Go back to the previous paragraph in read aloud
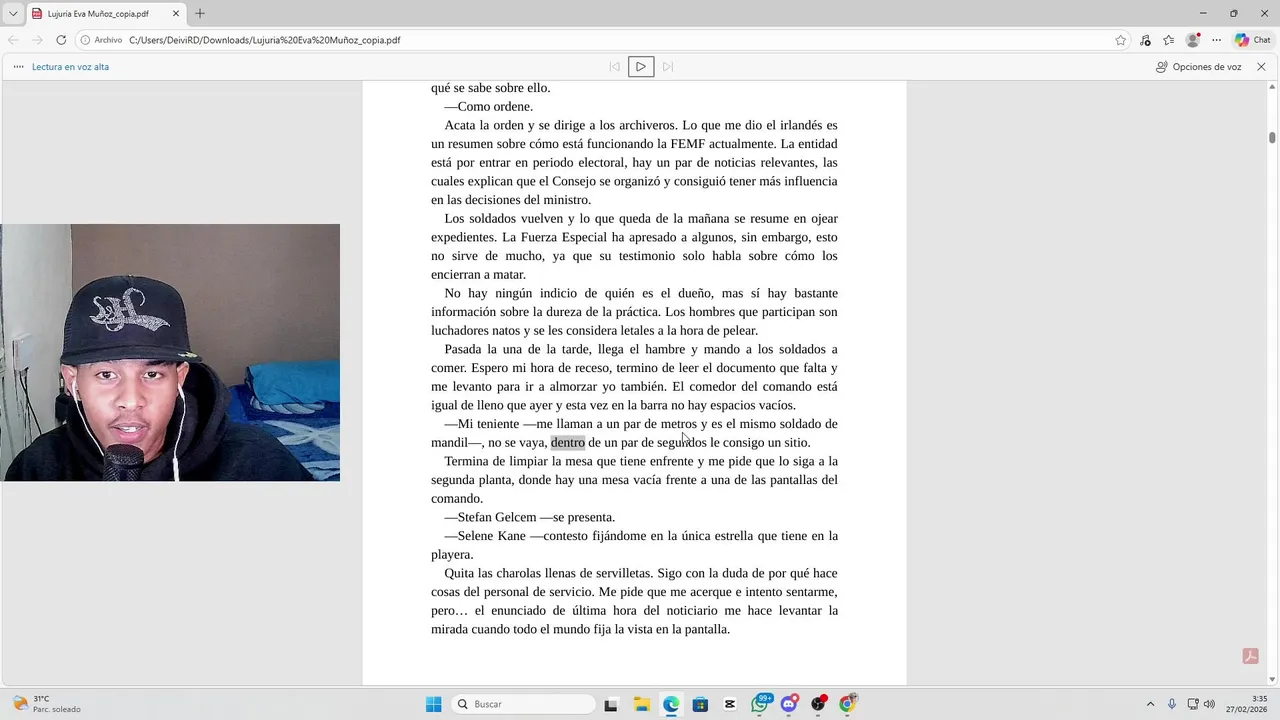This screenshot has height=720, width=1280. click(615, 67)
